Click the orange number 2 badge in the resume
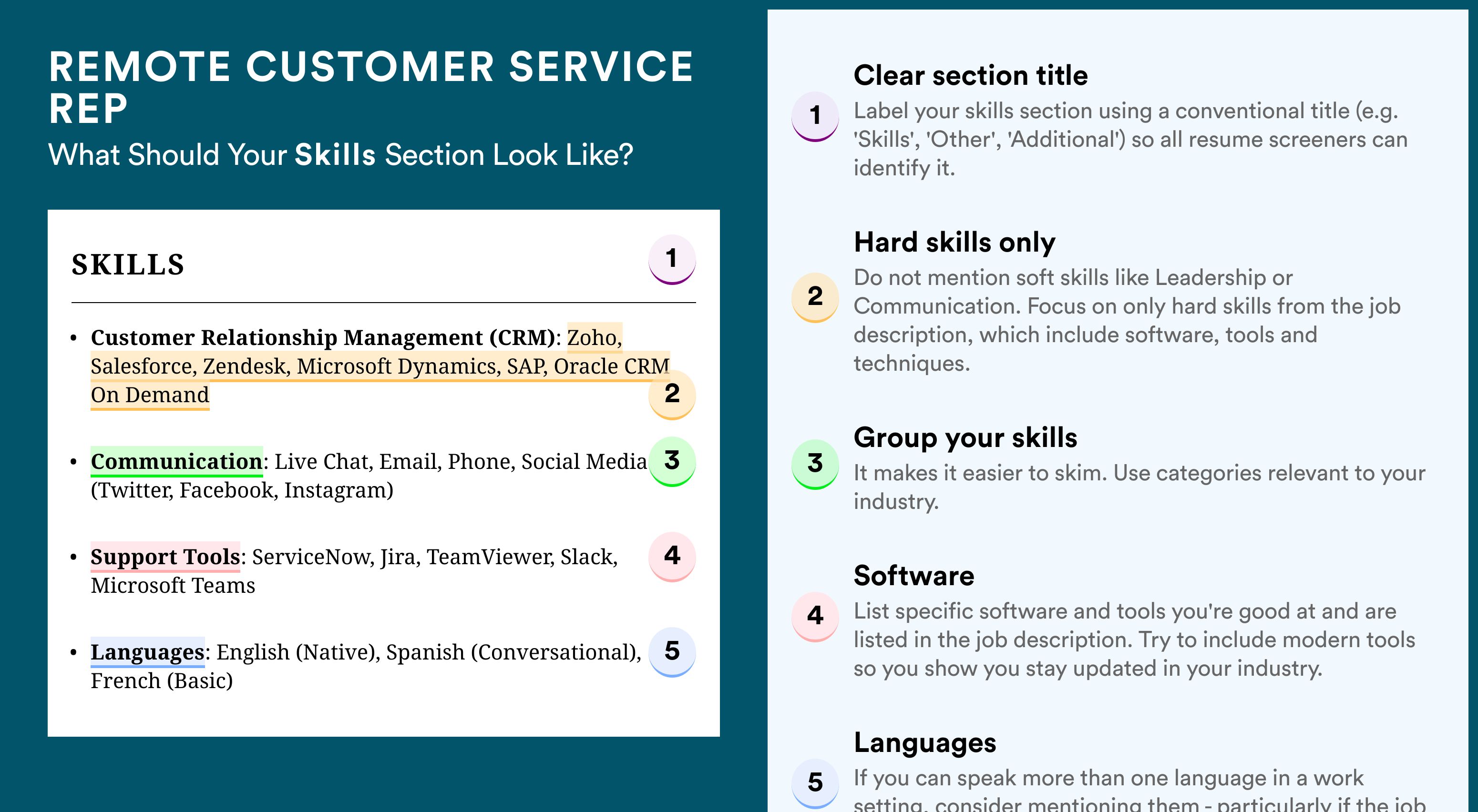The image size is (1478, 812). (672, 395)
